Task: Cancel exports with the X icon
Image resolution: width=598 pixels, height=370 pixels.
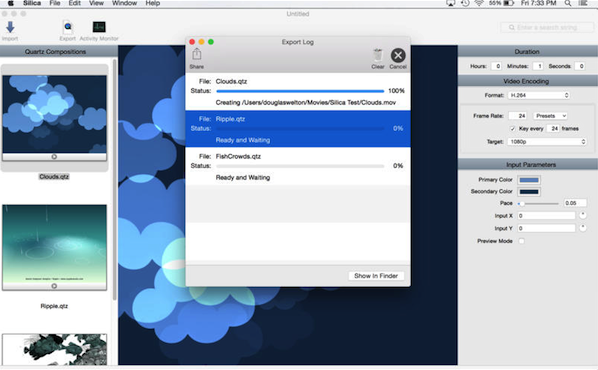Action: pos(398,56)
